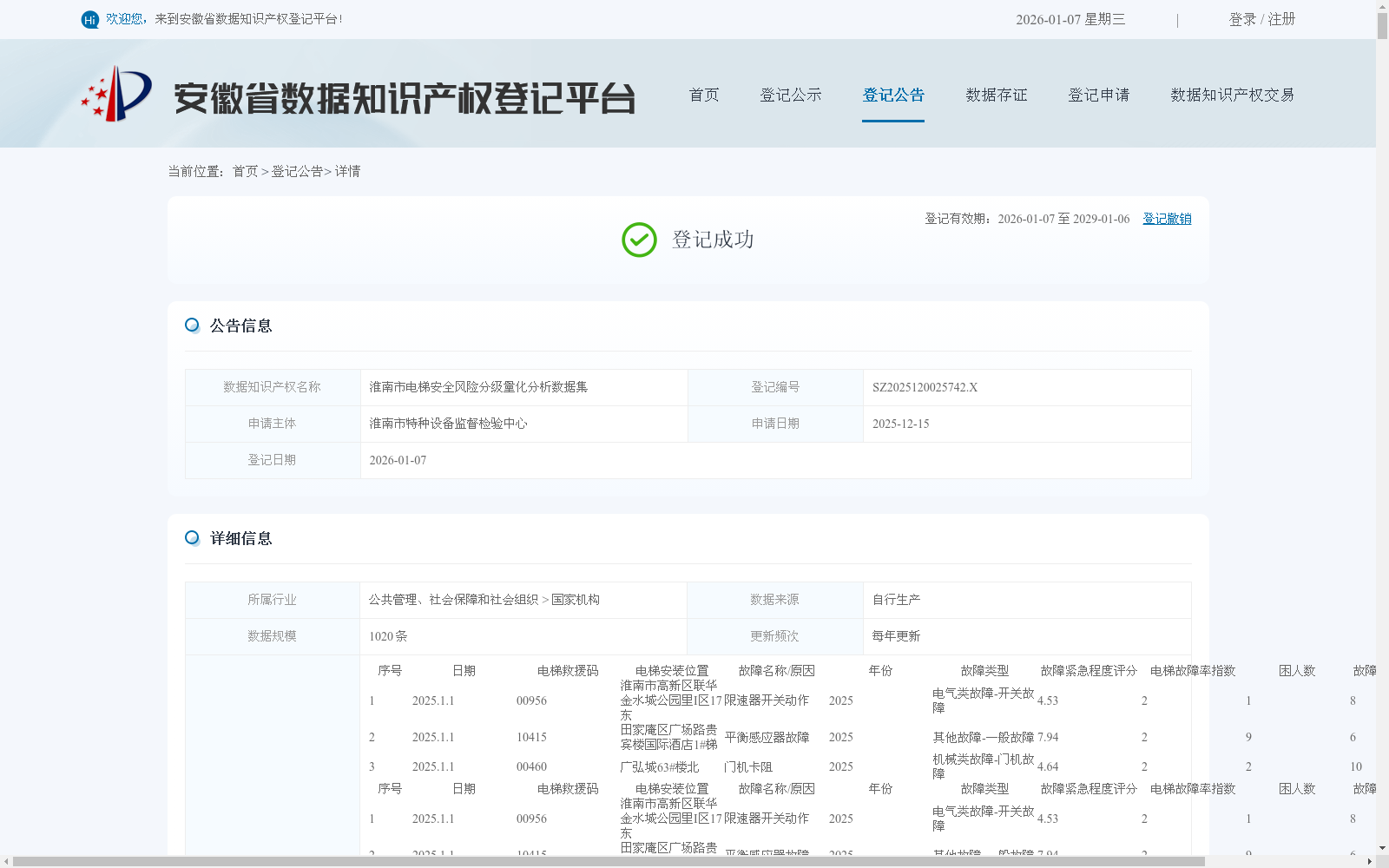Image resolution: width=1389 pixels, height=868 pixels.
Task: Open the 登记公示 navigation tab
Action: pos(791,95)
